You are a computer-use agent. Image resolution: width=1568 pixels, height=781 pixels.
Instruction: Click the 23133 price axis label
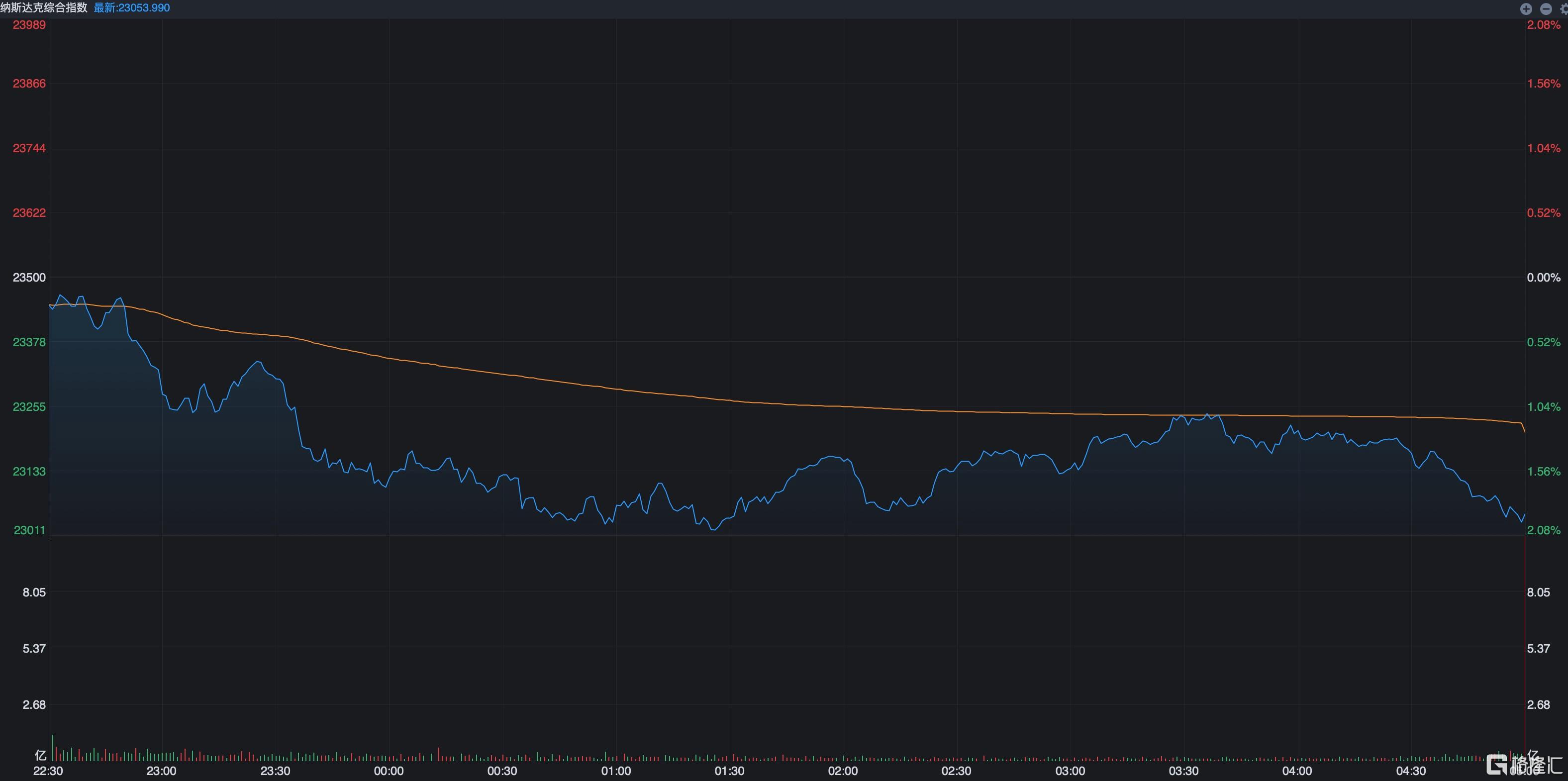pos(29,471)
